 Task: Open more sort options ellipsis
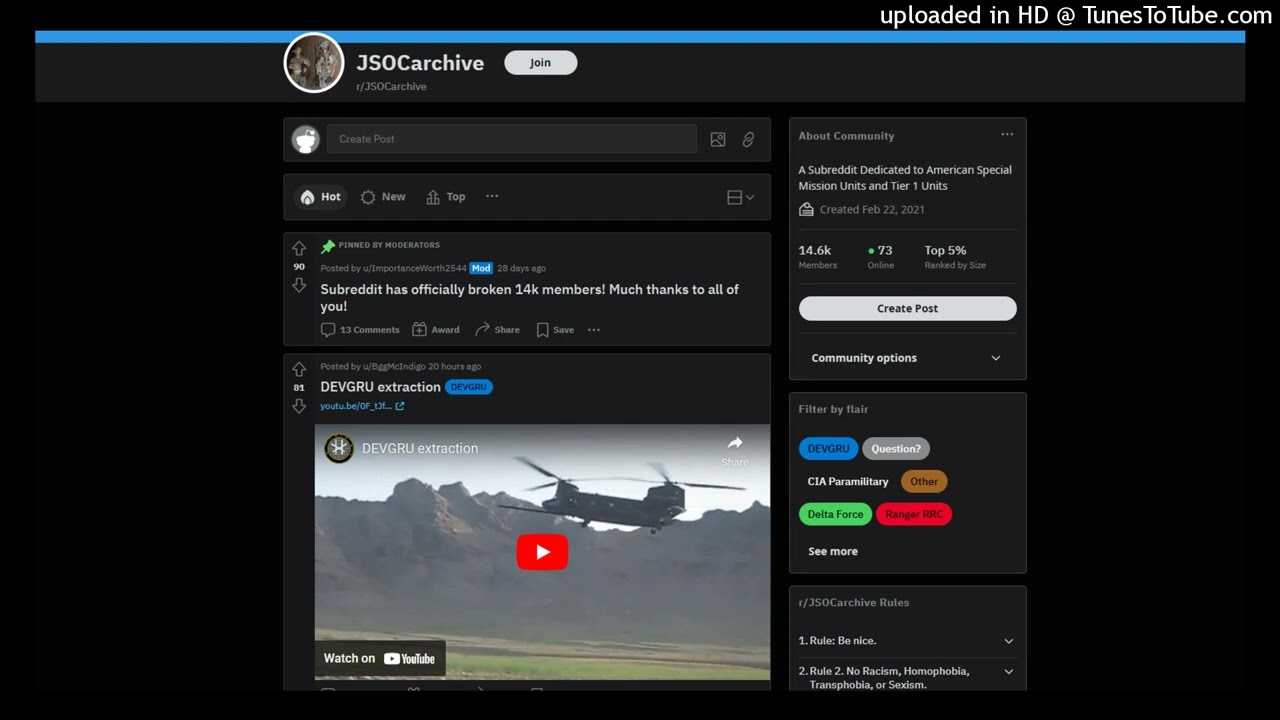[x=492, y=196]
